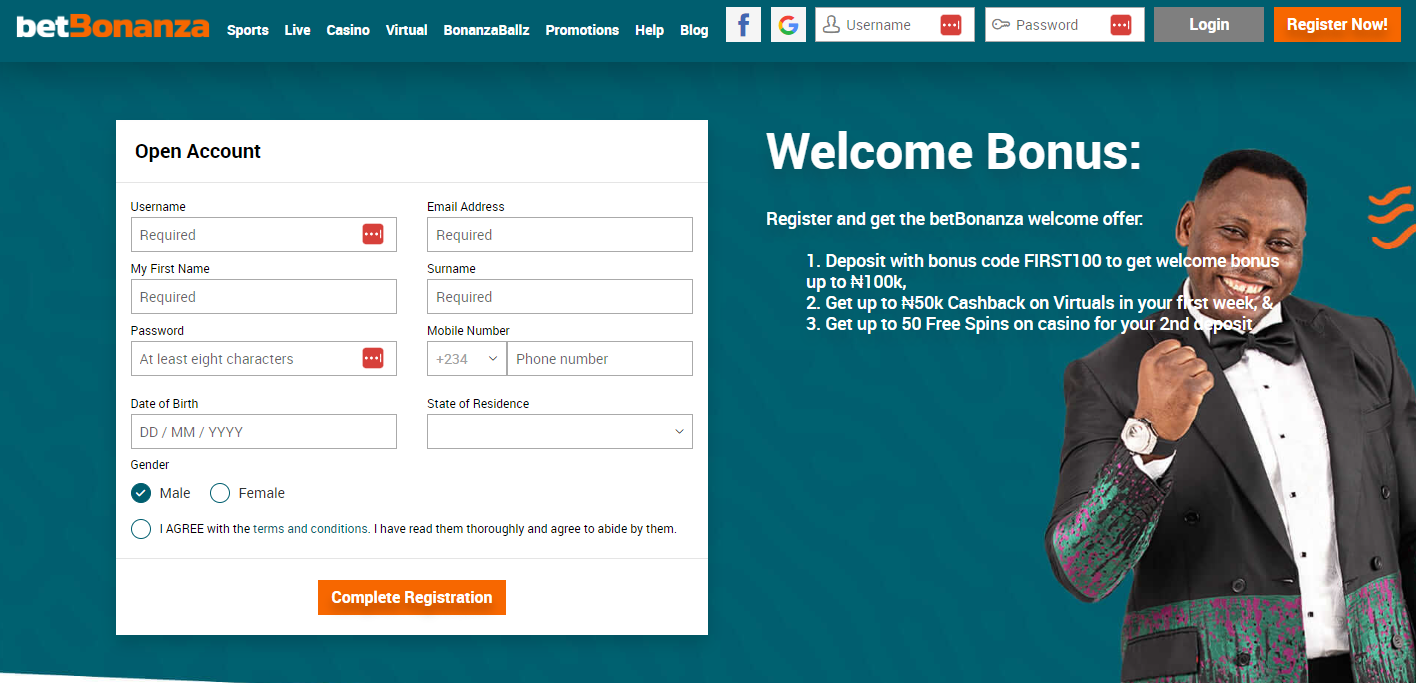Open the +234 country code dropdown
Viewport: 1416px width, 683px height.
[x=467, y=359]
